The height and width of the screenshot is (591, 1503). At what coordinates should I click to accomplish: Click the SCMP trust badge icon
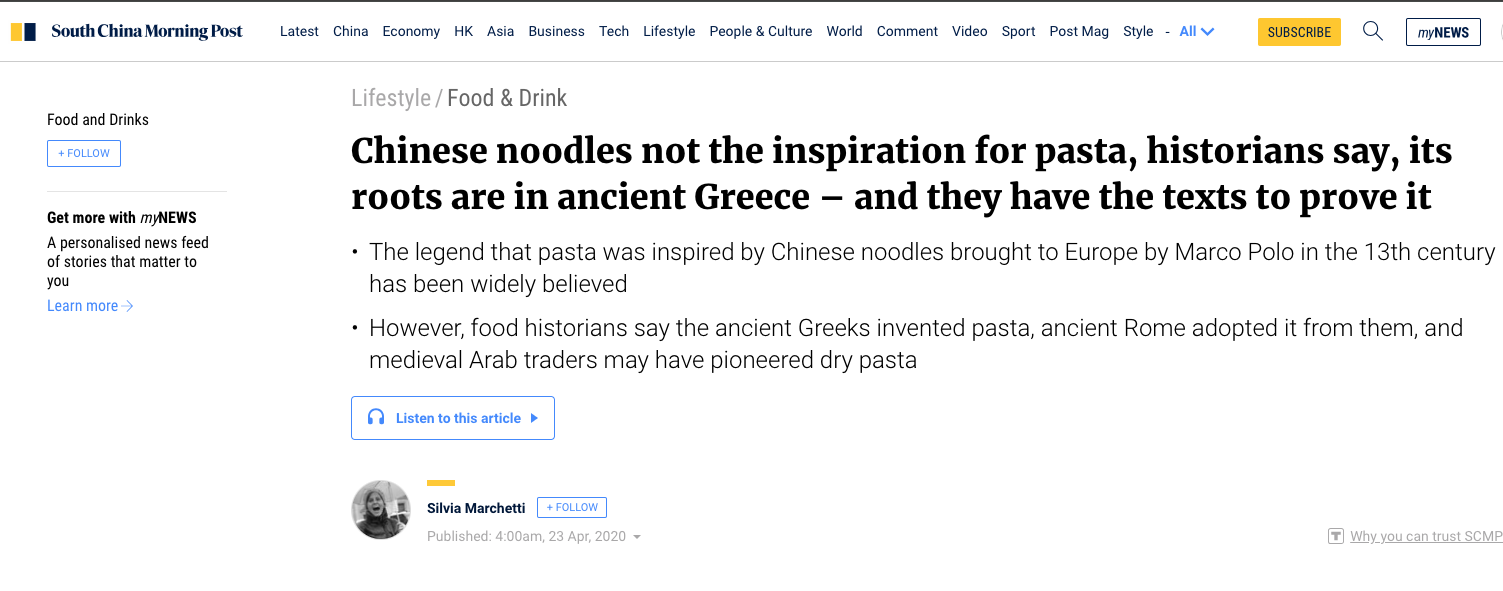pos(1335,537)
